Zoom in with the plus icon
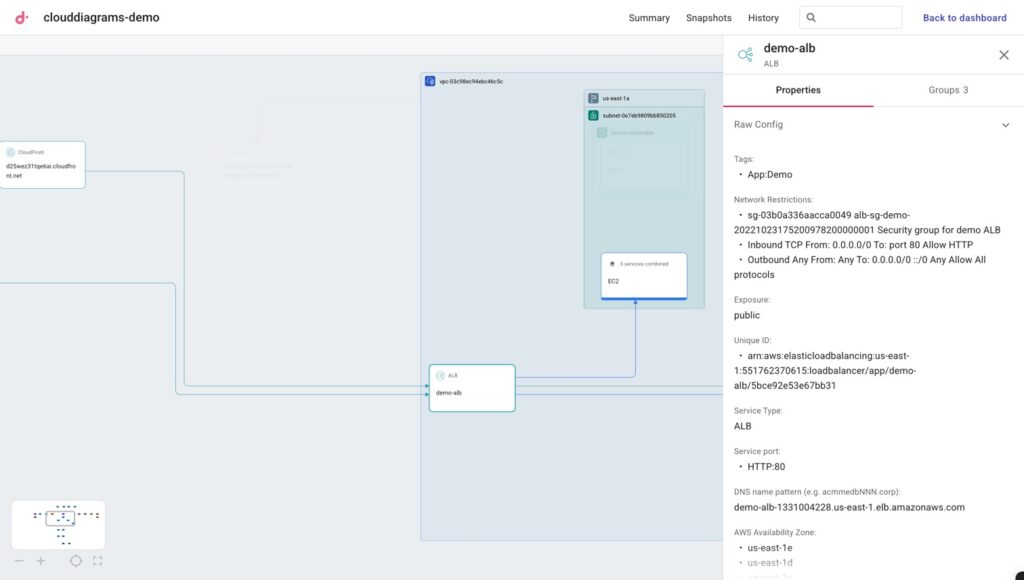The image size is (1024, 580). click(41, 561)
